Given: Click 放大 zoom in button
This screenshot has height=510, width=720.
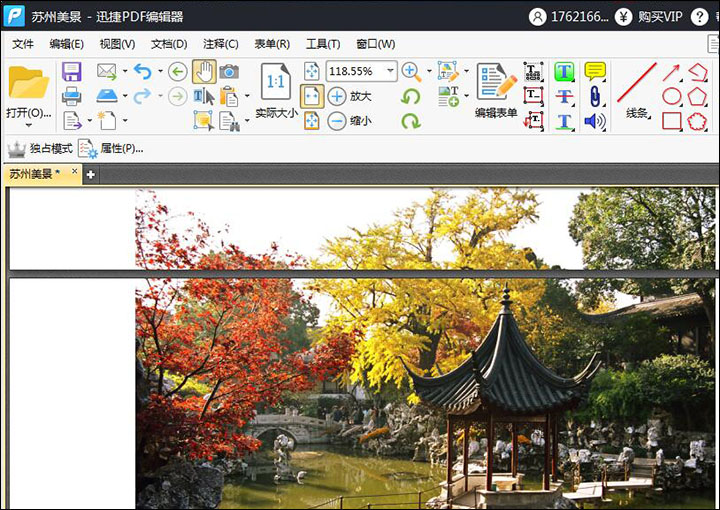Looking at the screenshot, I should [x=350, y=96].
